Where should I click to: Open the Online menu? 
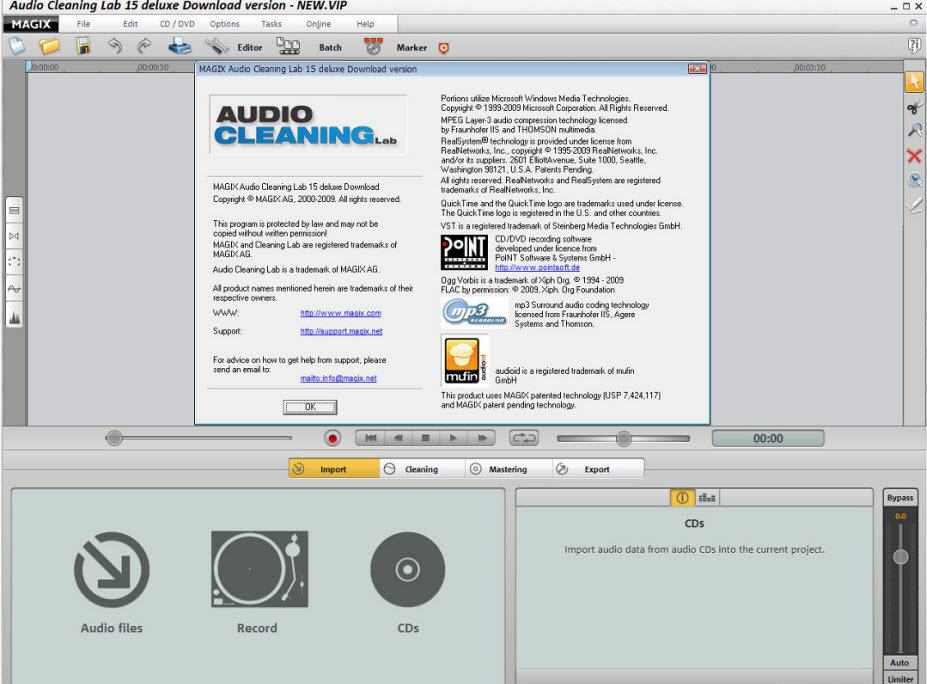[x=319, y=24]
